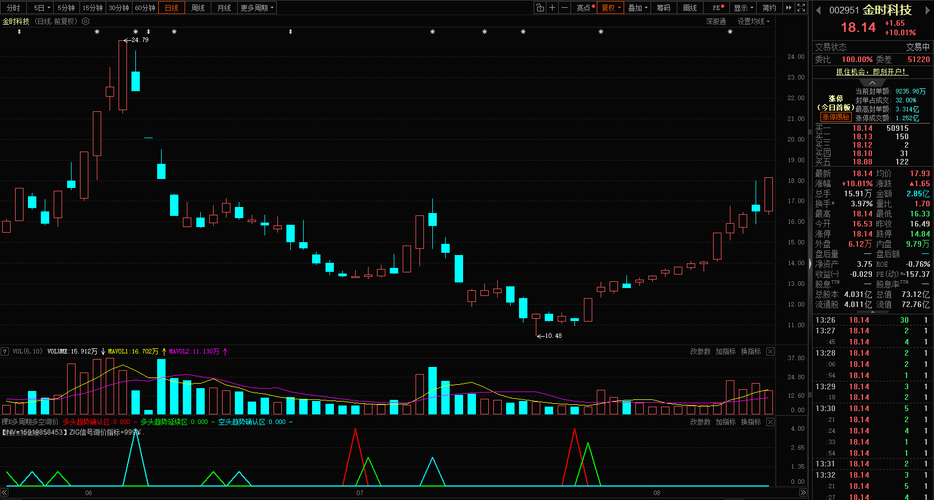Click 买一 price 18.14 row

pyautogui.click(x=873, y=128)
